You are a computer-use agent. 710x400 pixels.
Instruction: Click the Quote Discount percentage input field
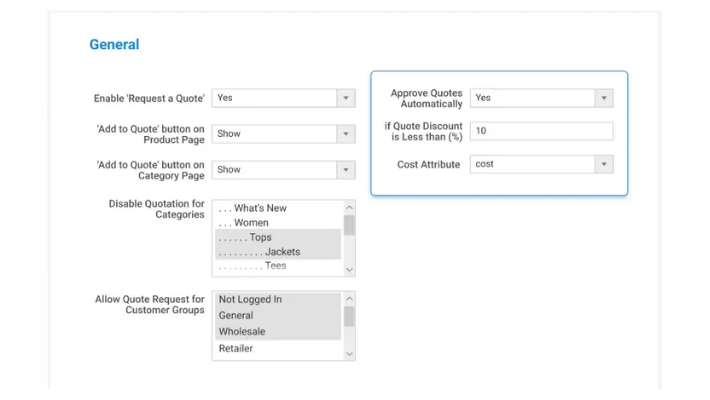(541, 131)
